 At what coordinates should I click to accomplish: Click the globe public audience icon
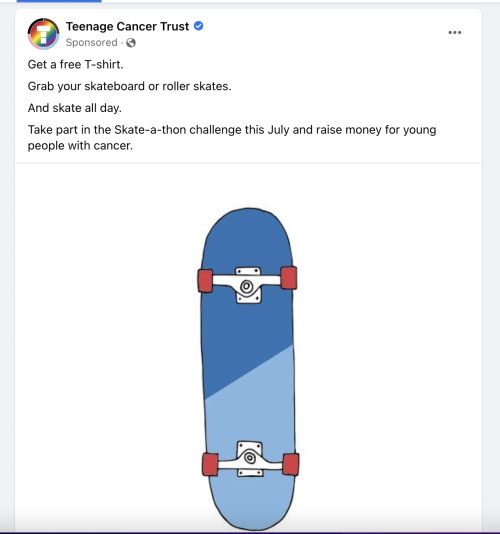131,43
